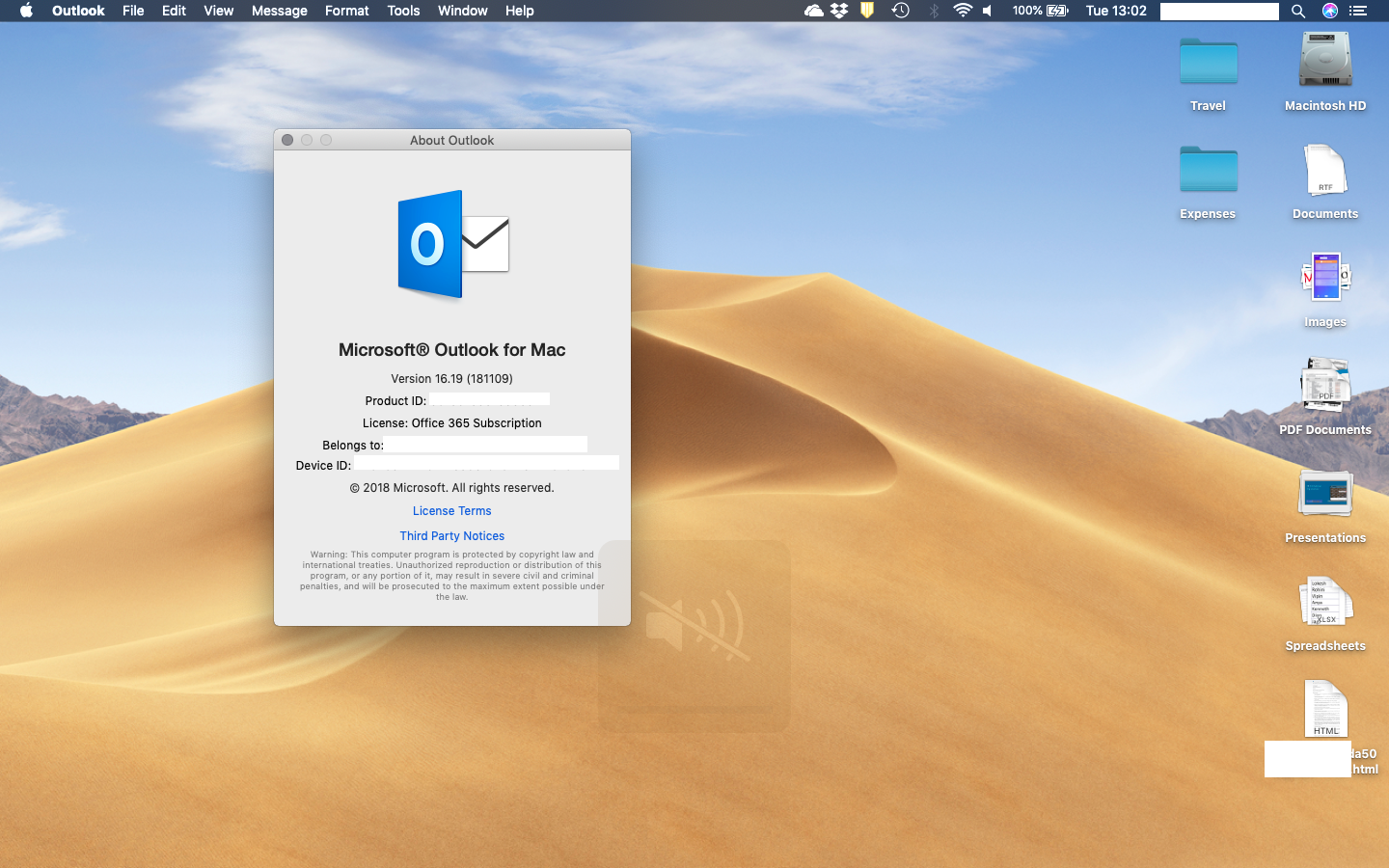Screen dimensions: 1389x868
Task: Click the Product ID label
Action: click(x=395, y=401)
